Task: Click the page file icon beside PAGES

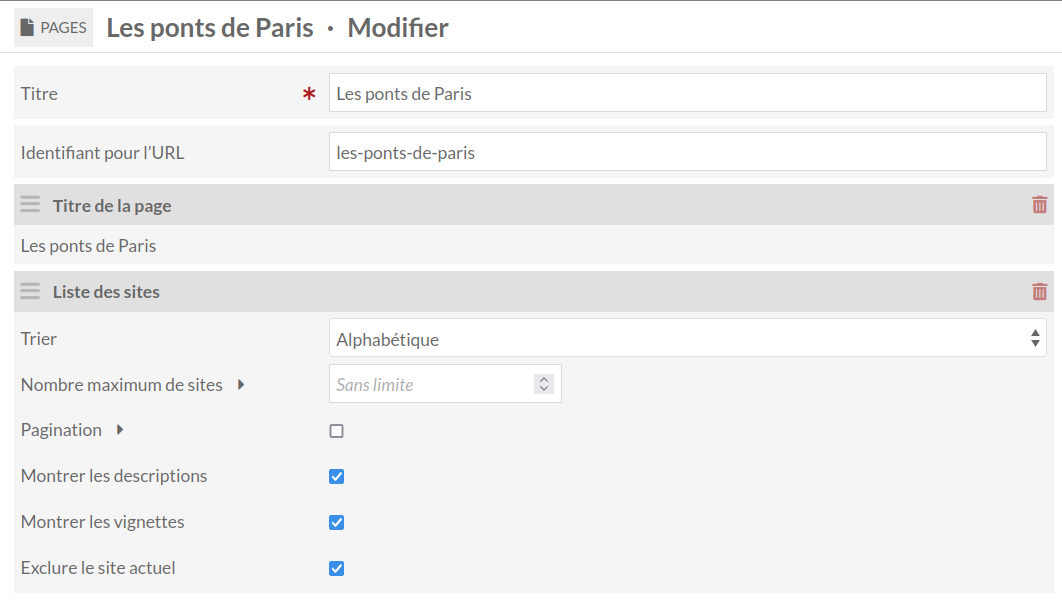Action: click(27, 28)
